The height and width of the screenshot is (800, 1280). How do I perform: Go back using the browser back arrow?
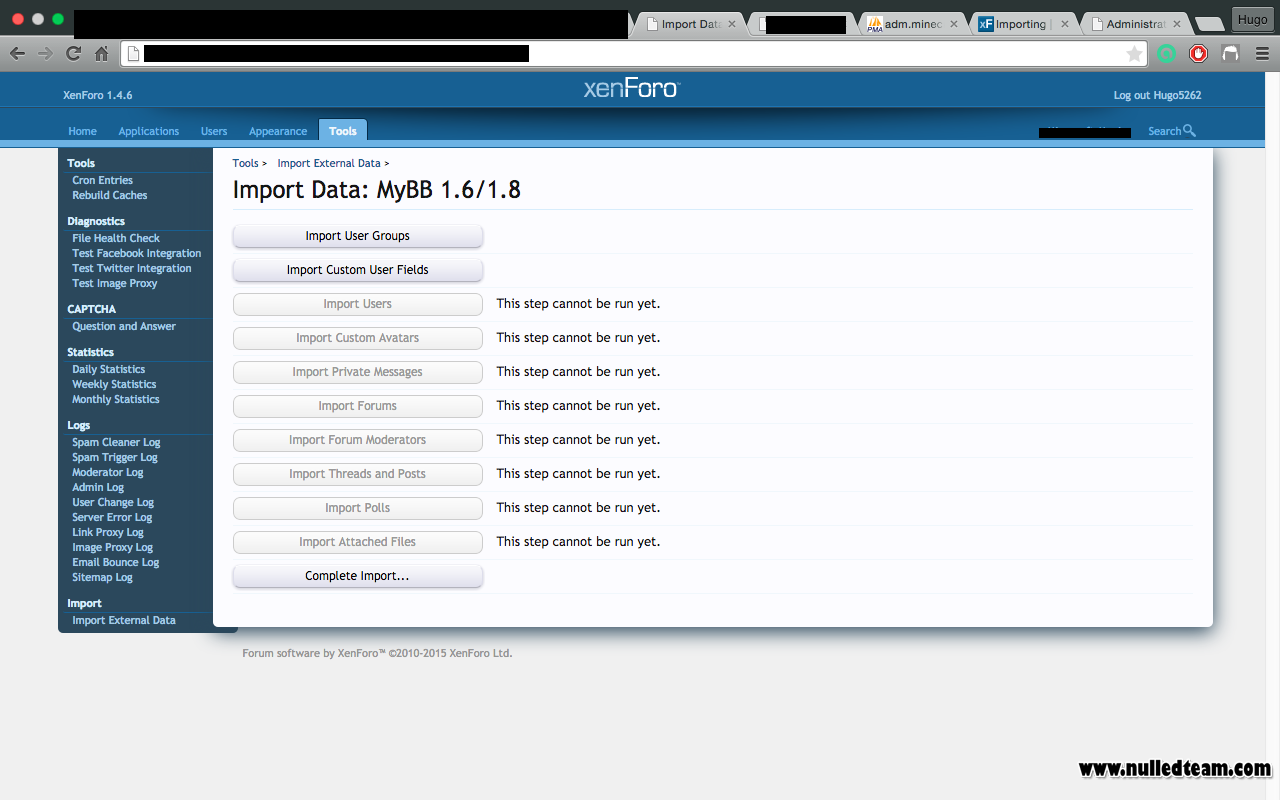coord(17,54)
